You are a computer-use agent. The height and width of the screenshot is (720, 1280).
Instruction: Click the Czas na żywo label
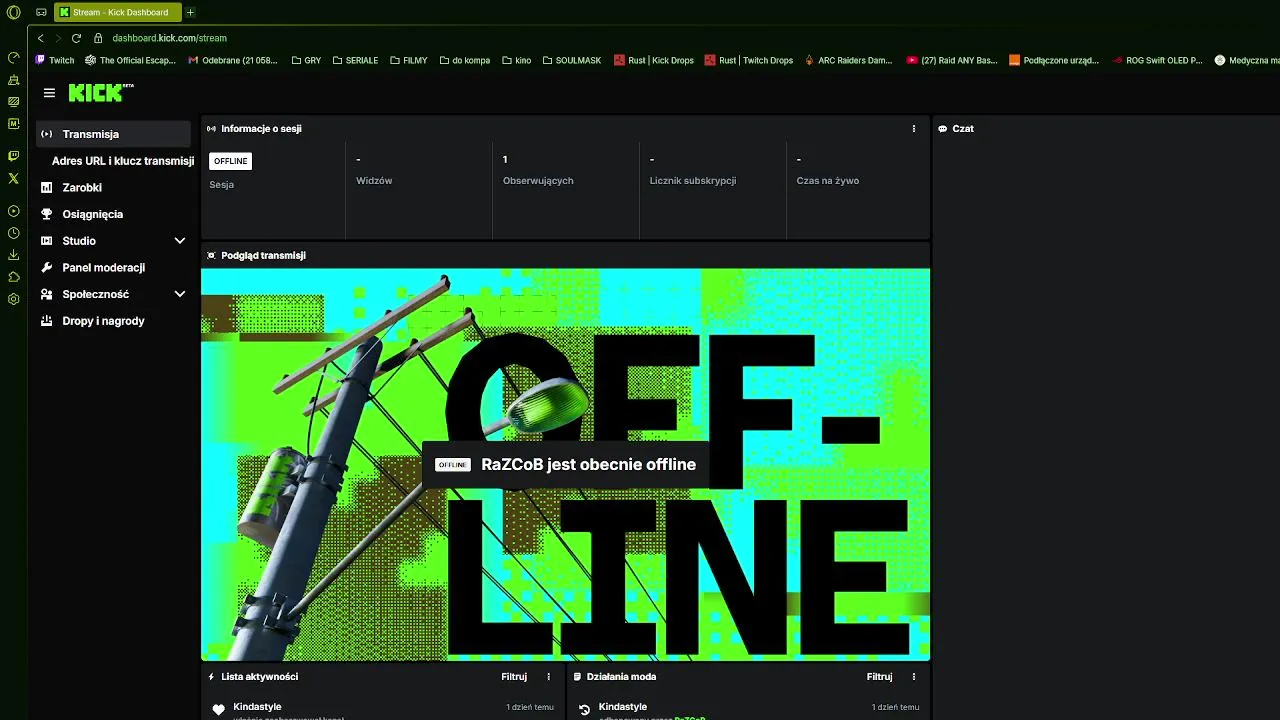828,181
